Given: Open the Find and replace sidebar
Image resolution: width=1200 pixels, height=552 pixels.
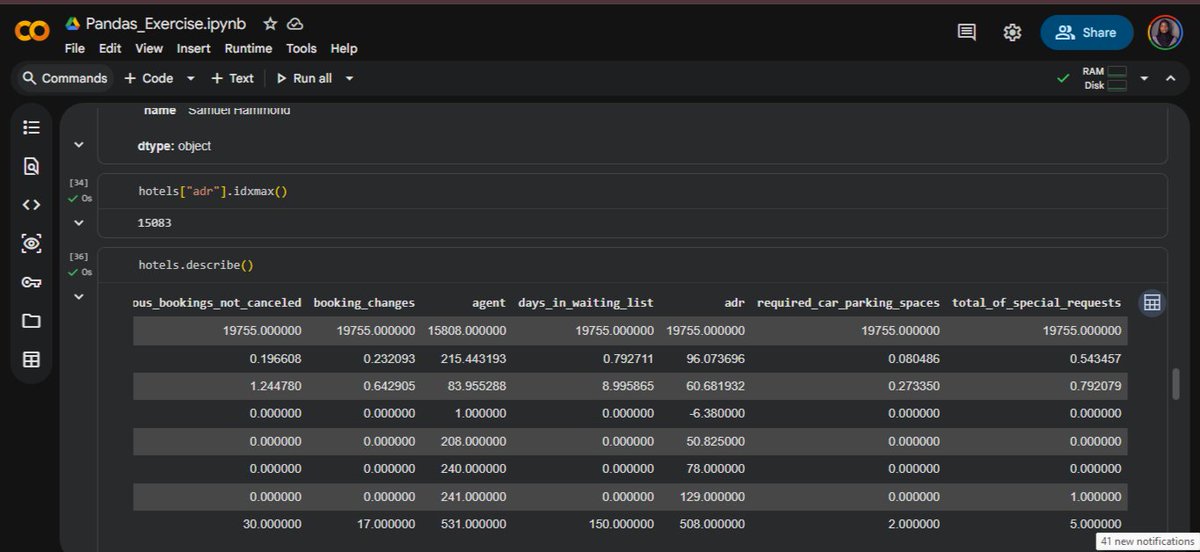Looking at the screenshot, I should (31, 166).
